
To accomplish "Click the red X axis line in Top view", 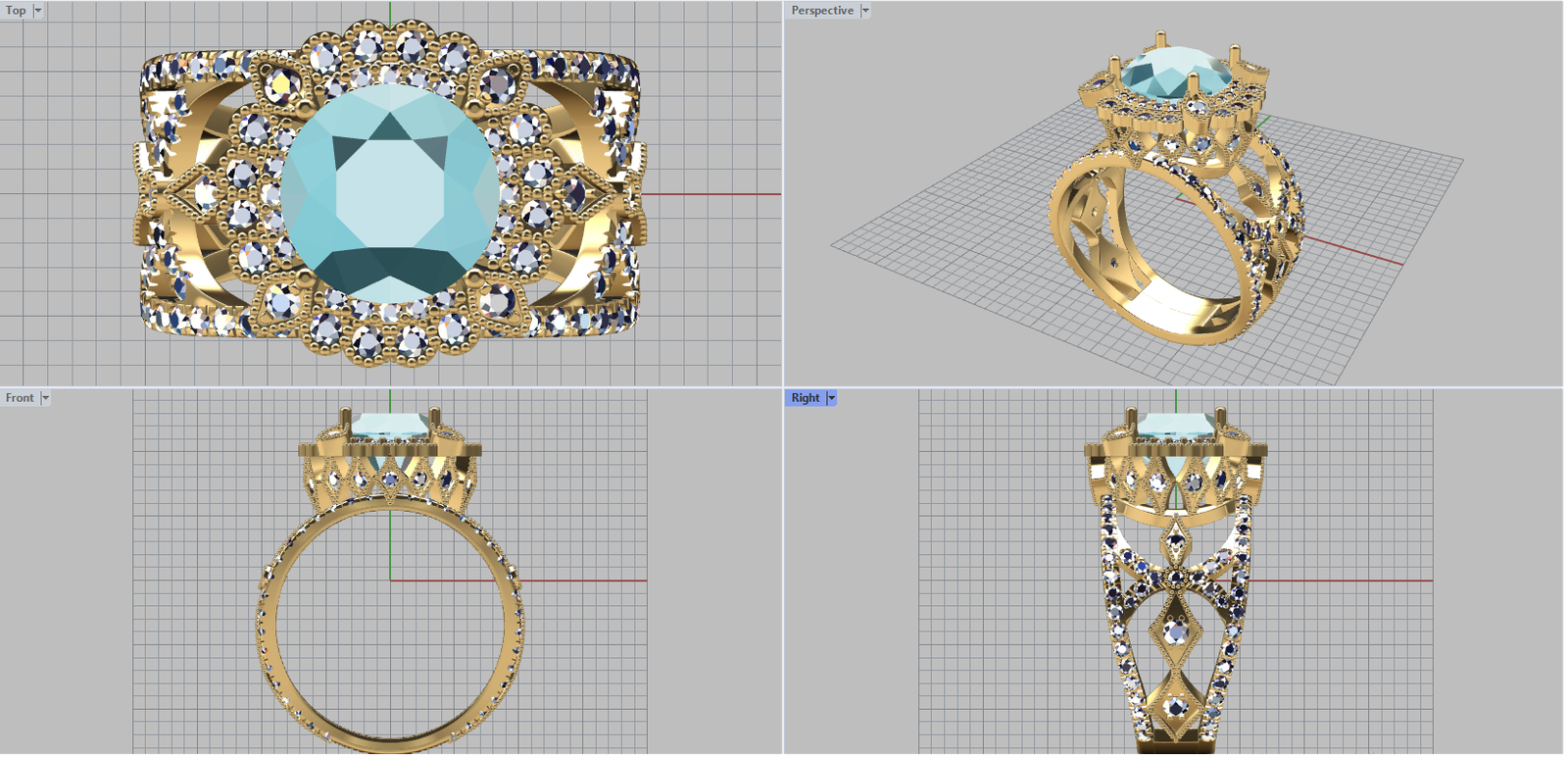I will coord(715,194).
